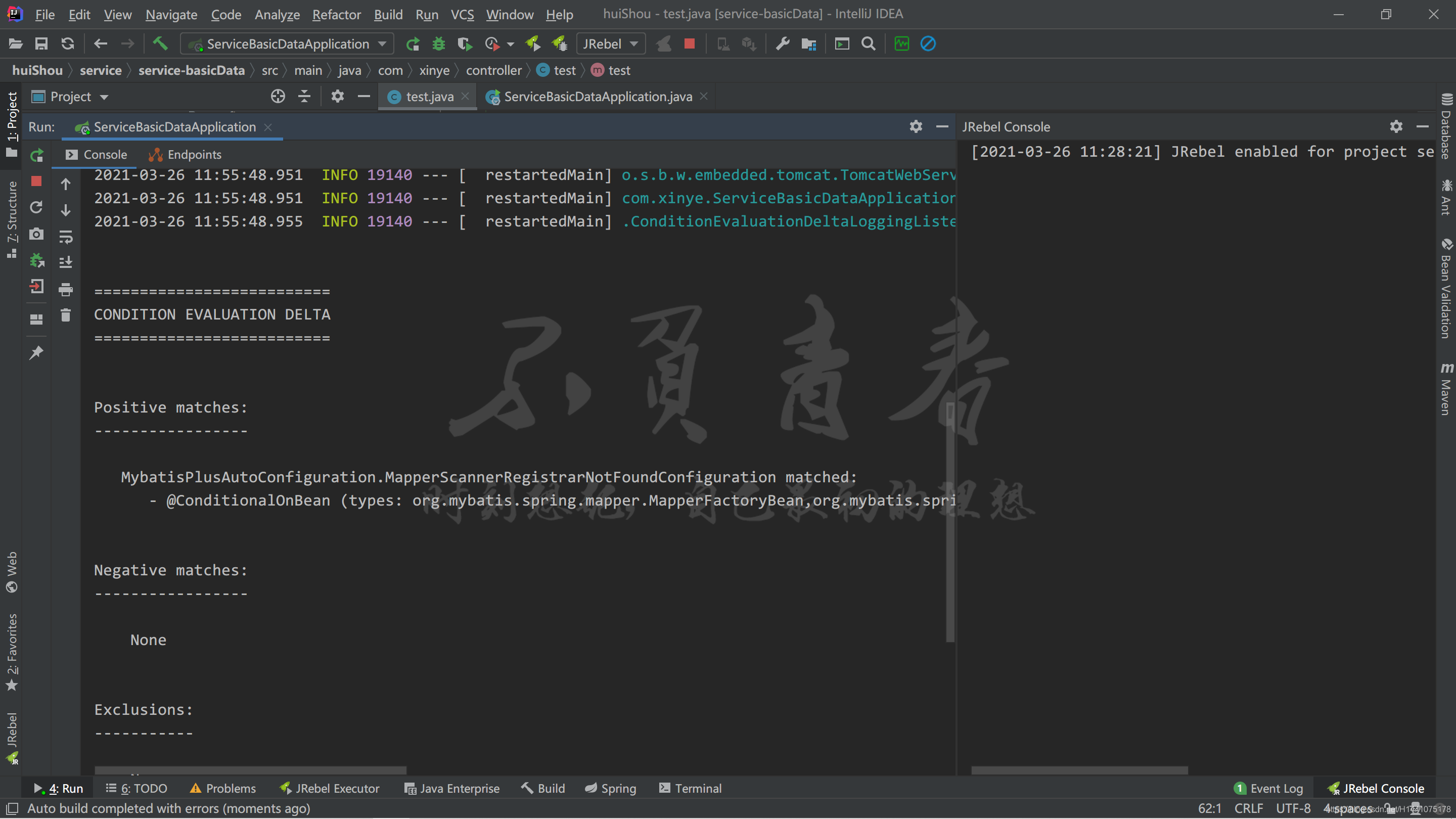Click the Search Everywhere magnifier icon

pos(868,43)
